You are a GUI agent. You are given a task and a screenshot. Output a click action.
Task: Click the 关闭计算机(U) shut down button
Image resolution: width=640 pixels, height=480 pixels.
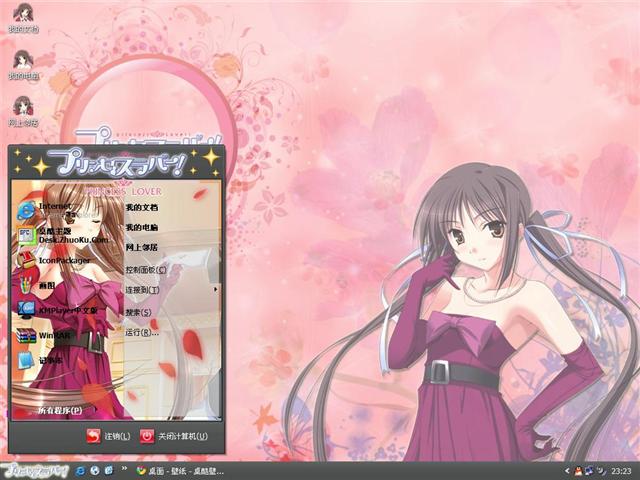(x=174, y=436)
